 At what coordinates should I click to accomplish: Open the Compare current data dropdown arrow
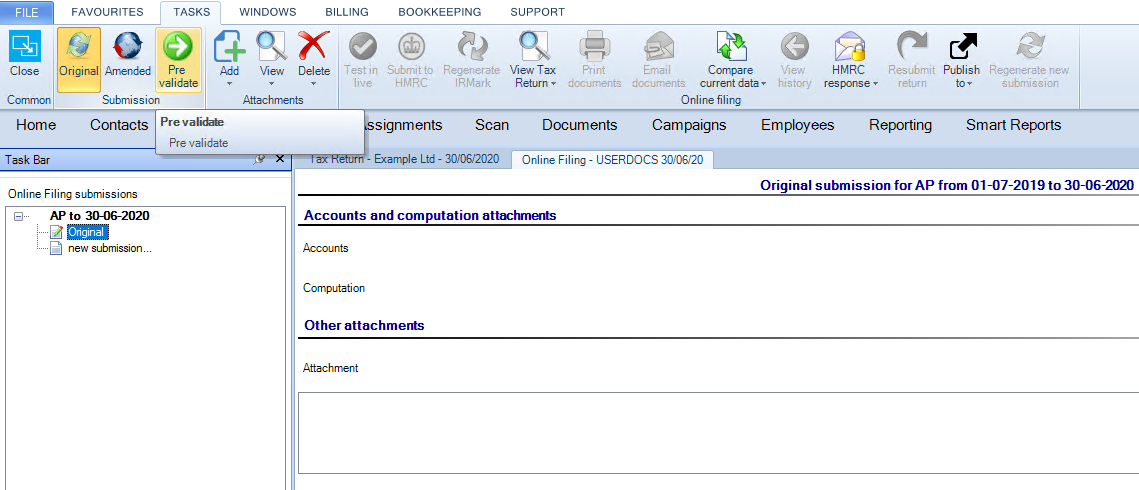click(x=763, y=83)
